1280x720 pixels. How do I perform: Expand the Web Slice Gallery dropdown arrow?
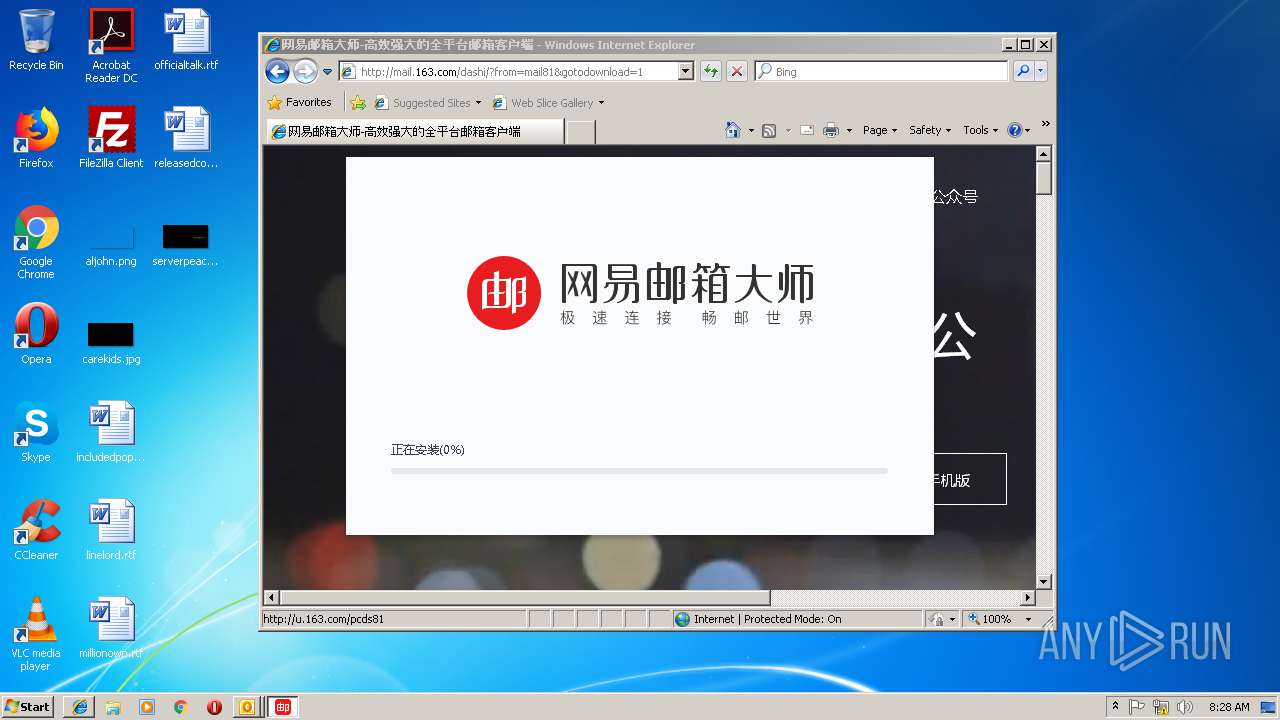[x=601, y=103]
